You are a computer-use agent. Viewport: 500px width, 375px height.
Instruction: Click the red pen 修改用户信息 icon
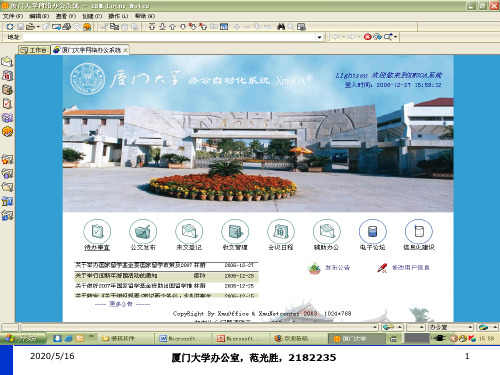coord(382,268)
